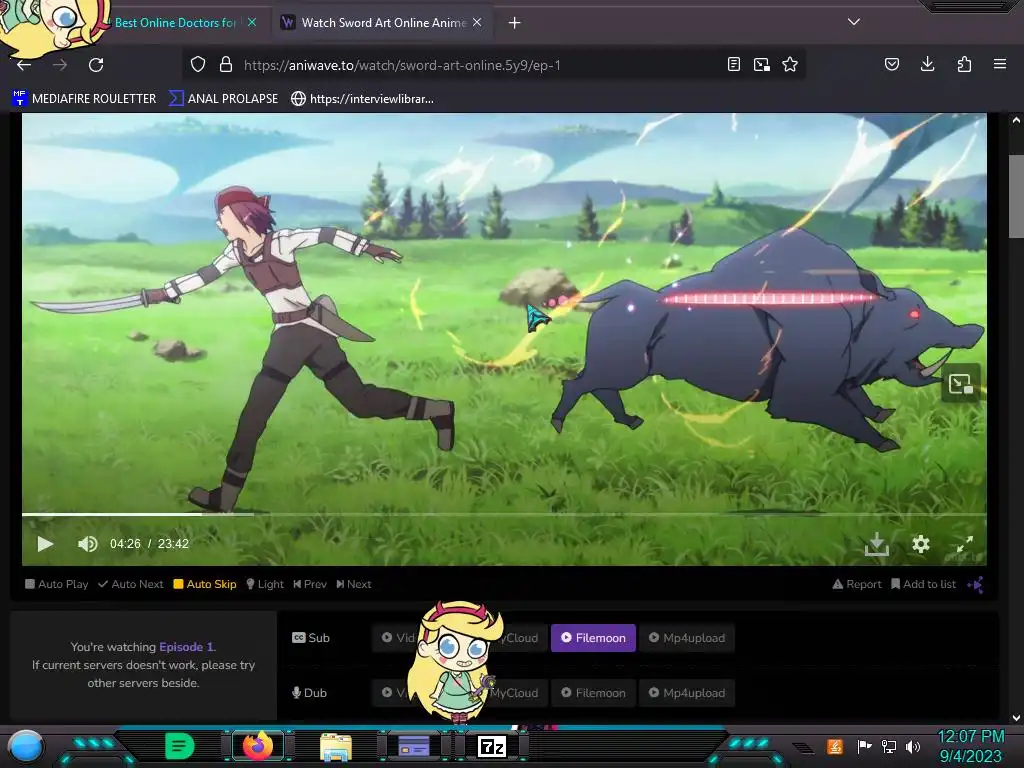Toggle the Auto Skip option
This screenshot has width=1024, height=768.
205,584
